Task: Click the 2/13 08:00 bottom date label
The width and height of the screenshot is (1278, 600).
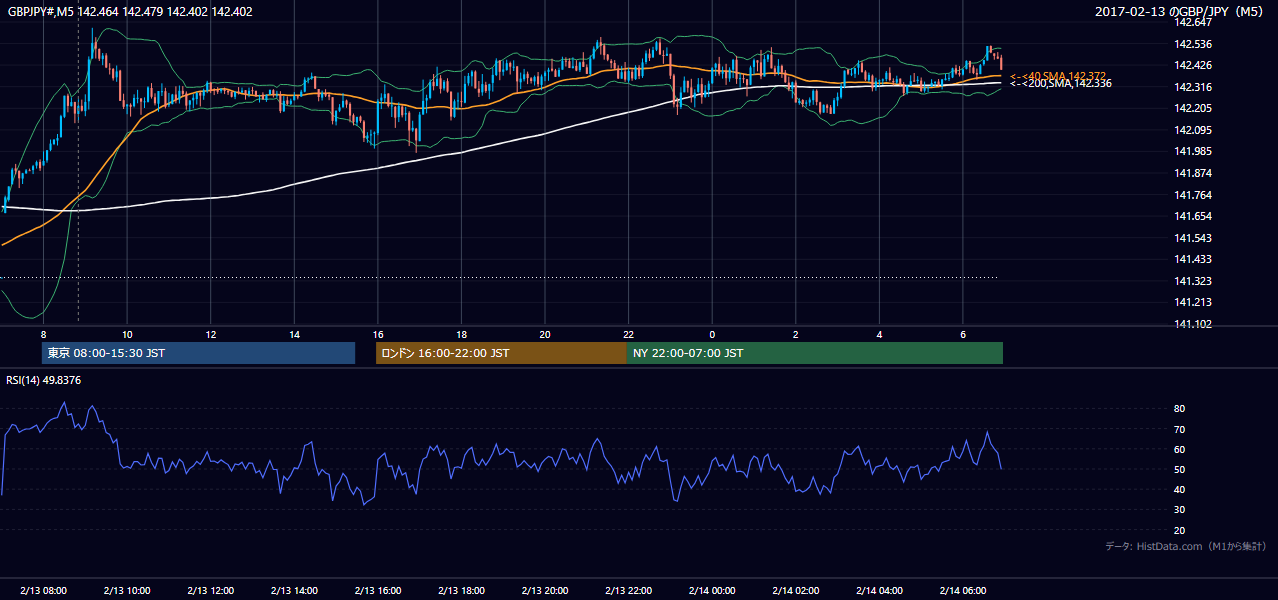Action: 43,591
